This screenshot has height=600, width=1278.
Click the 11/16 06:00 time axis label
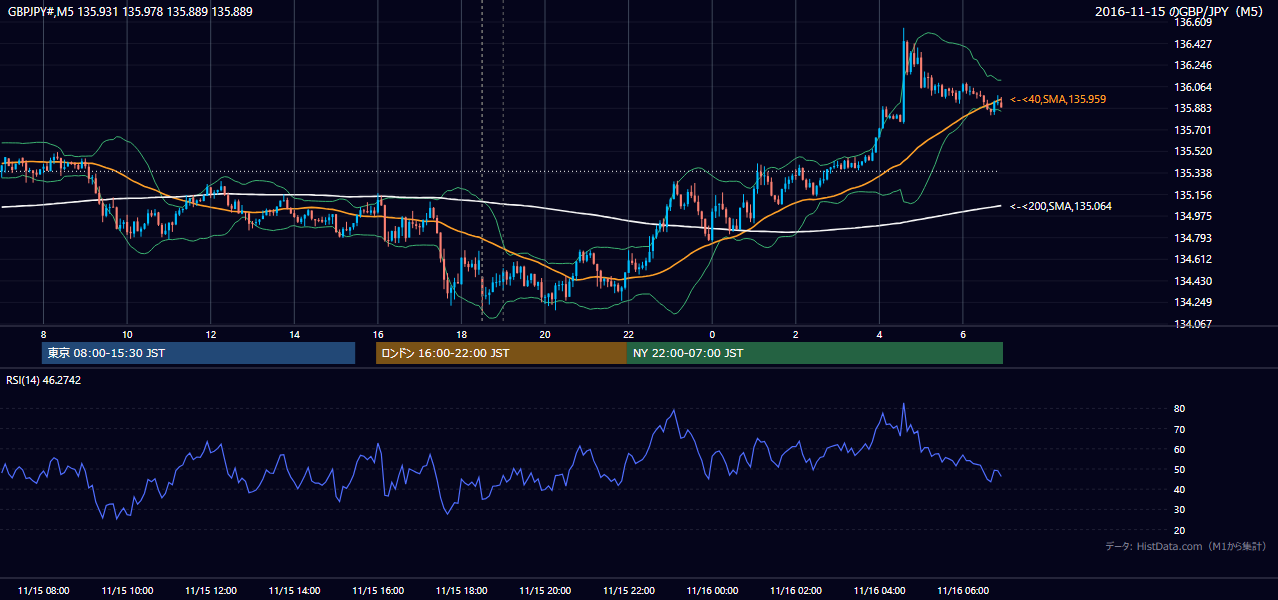click(963, 591)
